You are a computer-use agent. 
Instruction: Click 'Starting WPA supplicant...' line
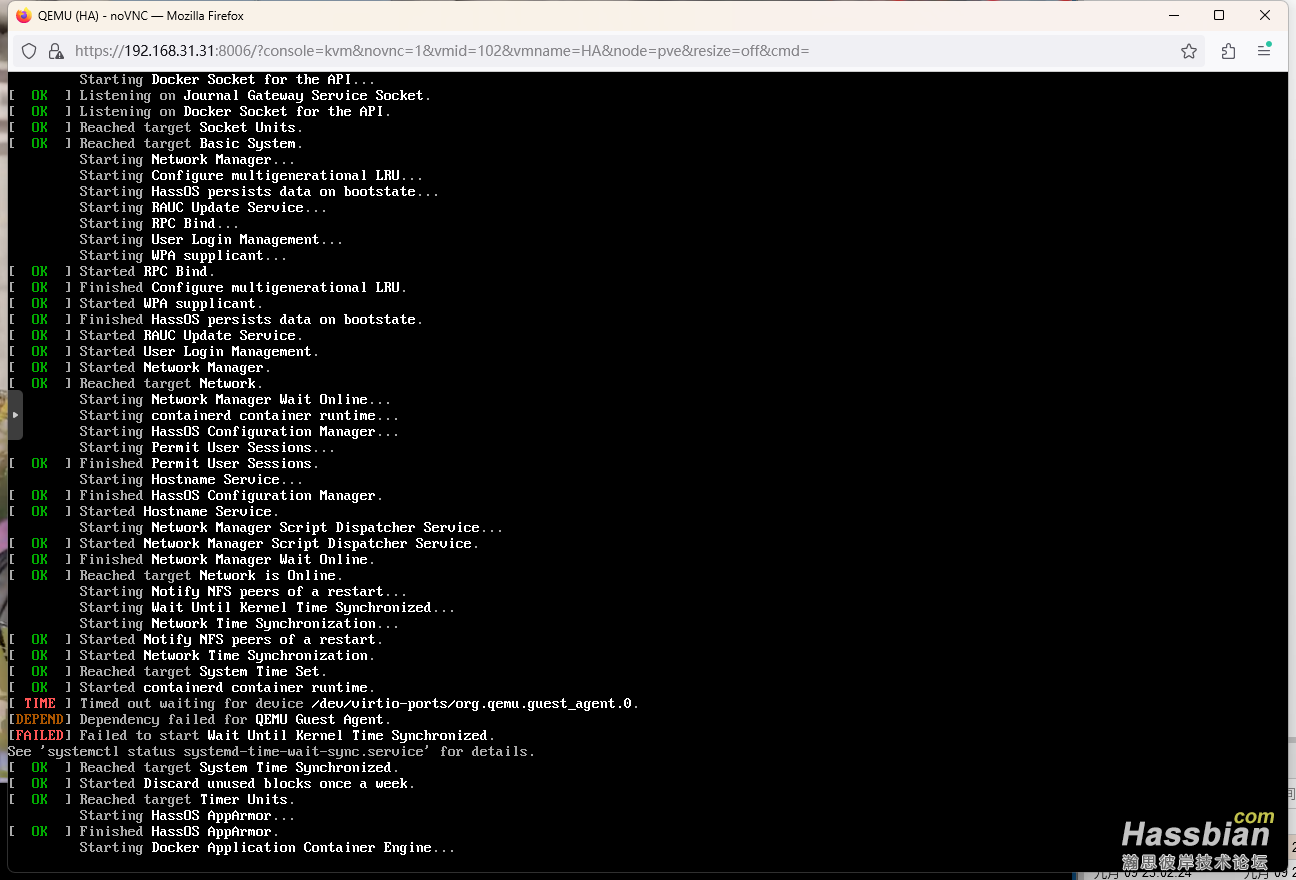pos(183,255)
